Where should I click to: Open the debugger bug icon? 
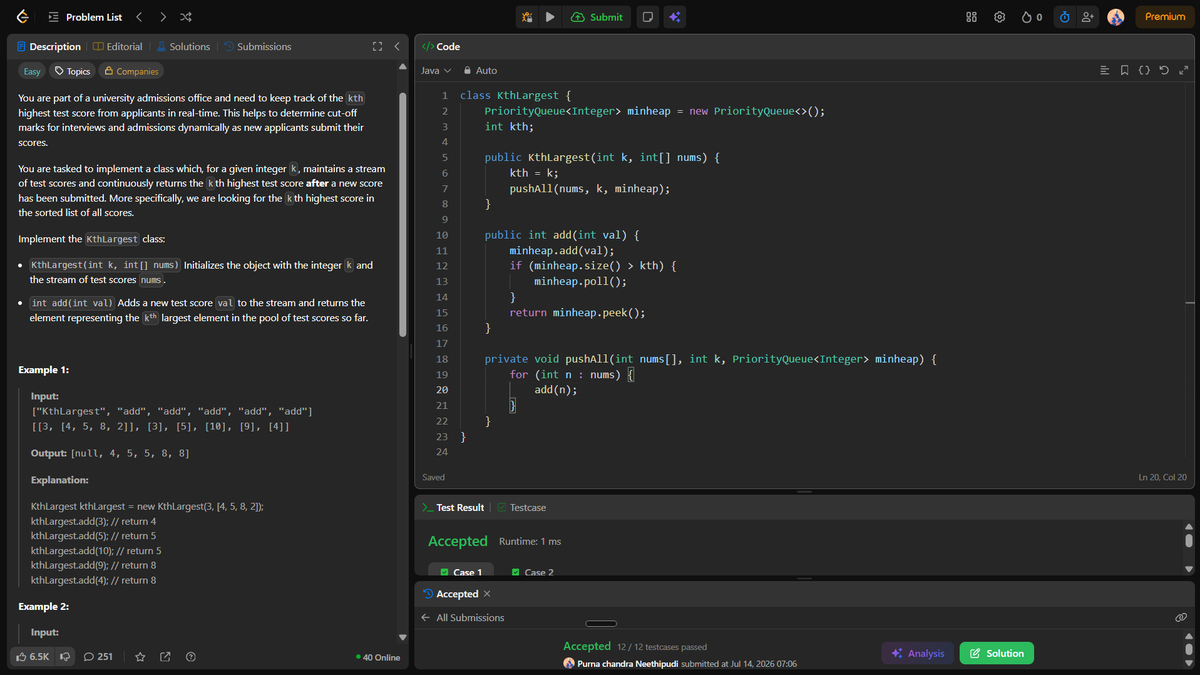tap(527, 17)
